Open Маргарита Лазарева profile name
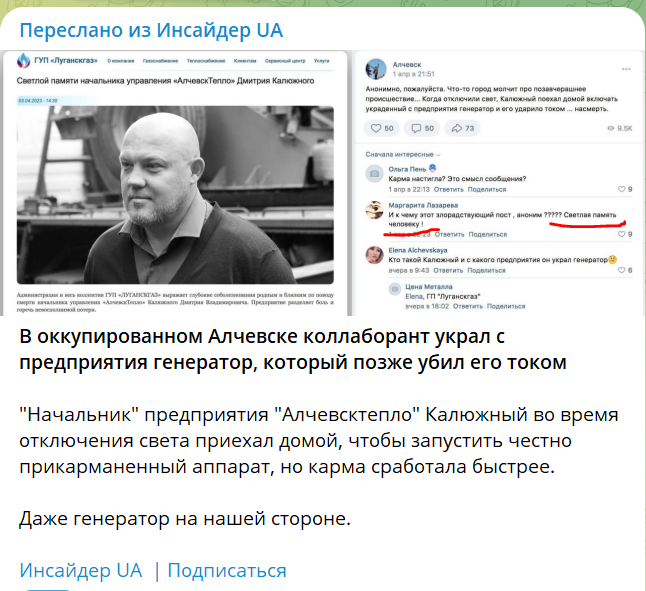Image resolution: width=646 pixels, height=591 pixels. coord(423,205)
